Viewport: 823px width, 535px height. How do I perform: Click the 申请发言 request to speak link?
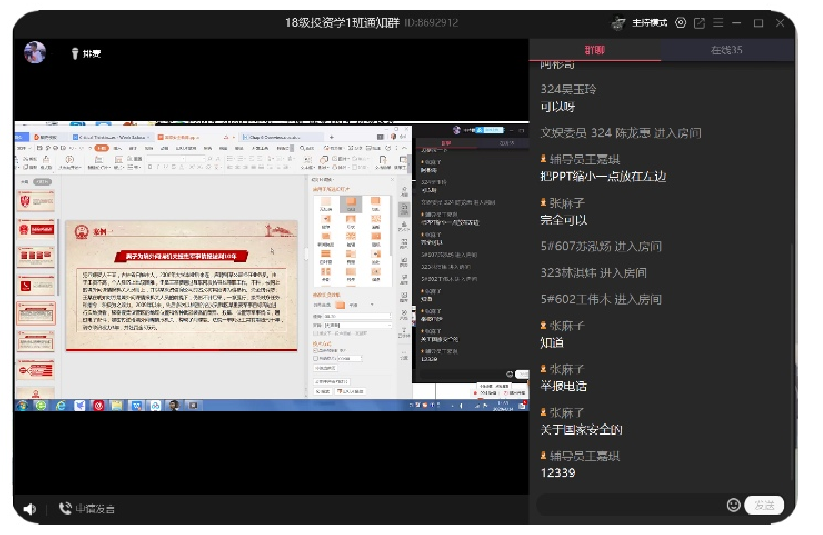click(94, 509)
